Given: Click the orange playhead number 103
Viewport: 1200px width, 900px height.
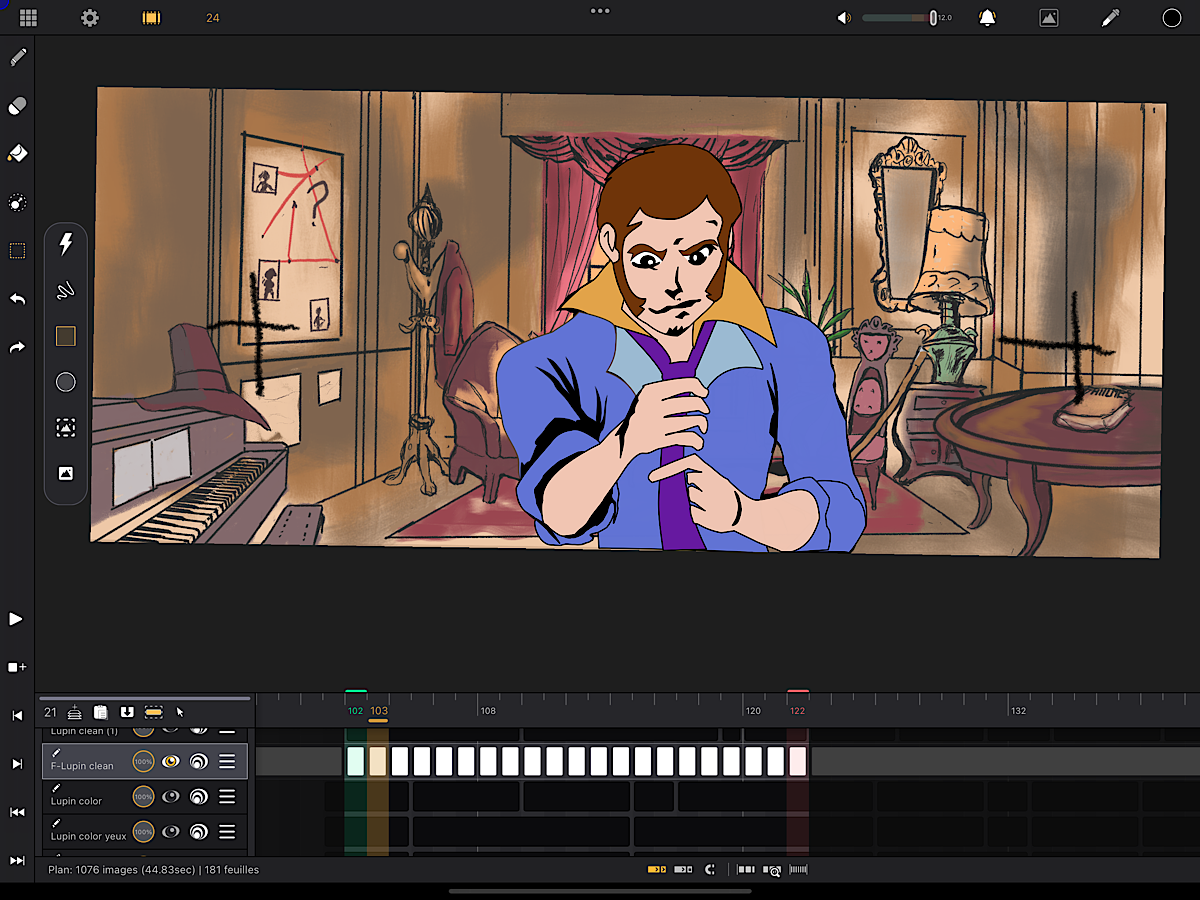Looking at the screenshot, I should (x=379, y=712).
